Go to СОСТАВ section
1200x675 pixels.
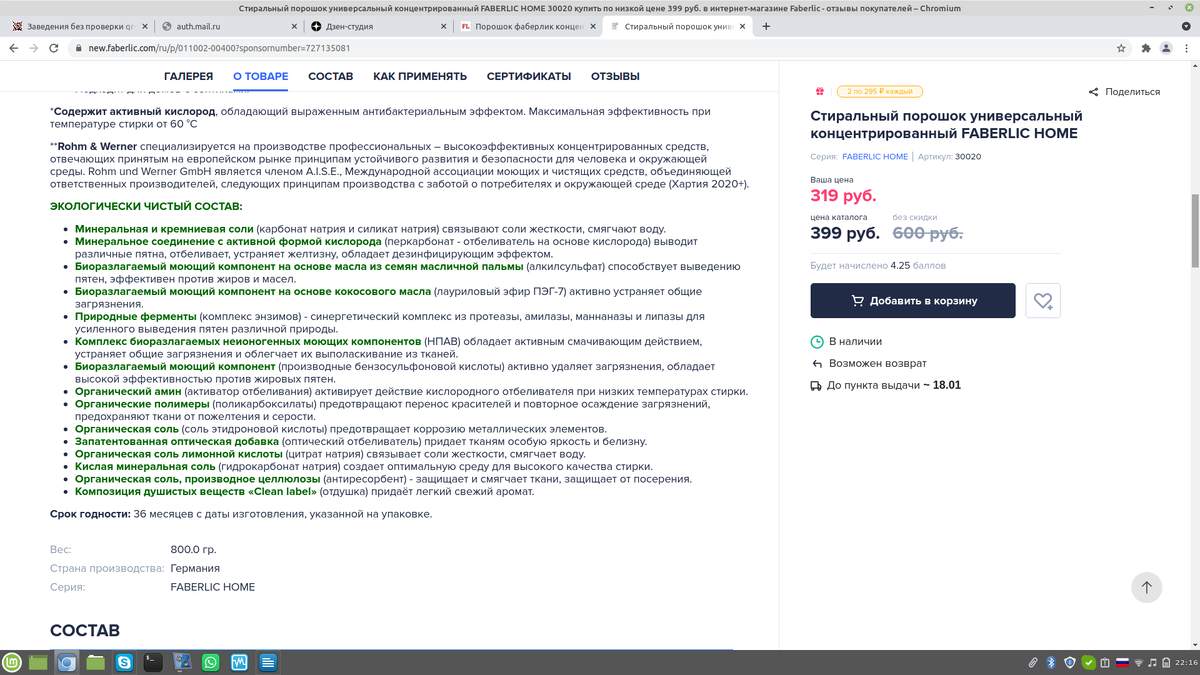click(330, 76)
